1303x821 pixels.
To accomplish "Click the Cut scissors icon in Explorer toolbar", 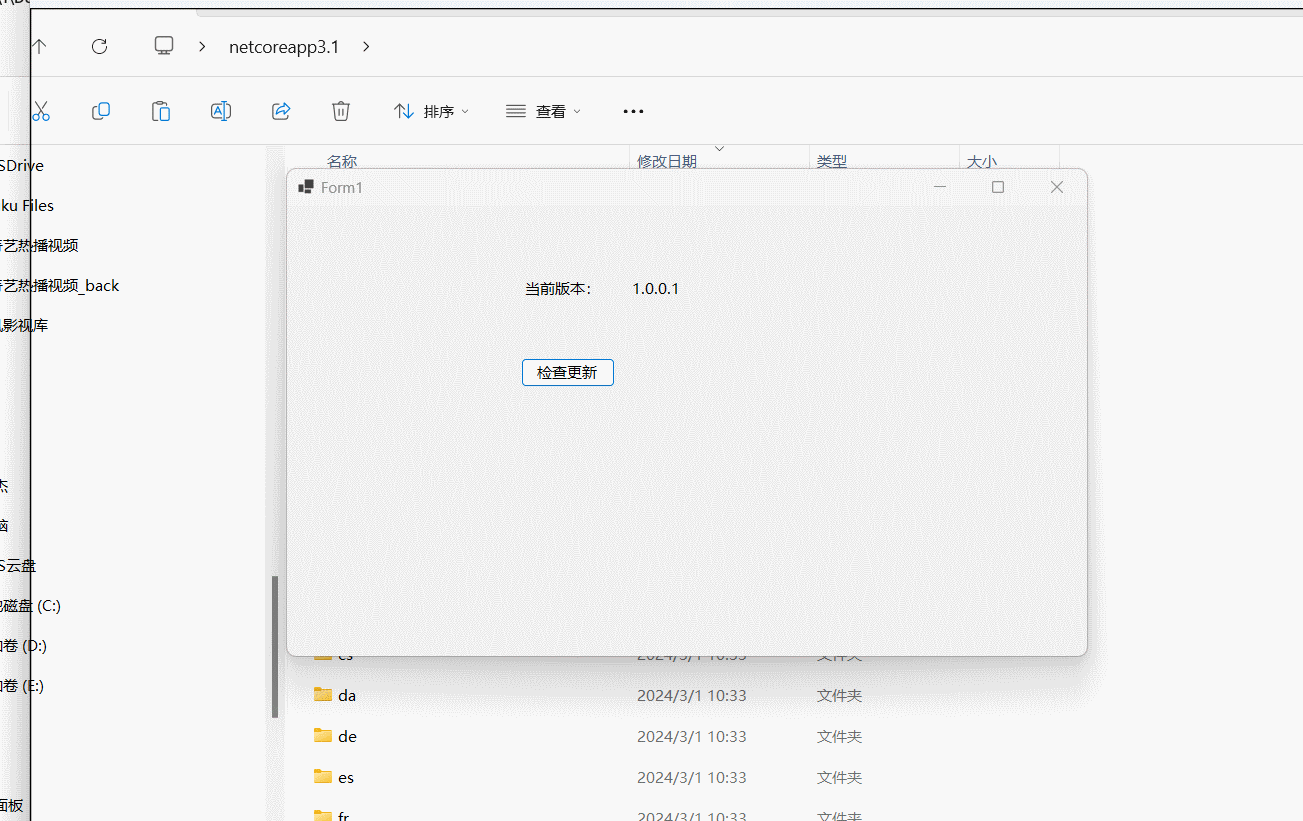I will (x=41, y=111).
